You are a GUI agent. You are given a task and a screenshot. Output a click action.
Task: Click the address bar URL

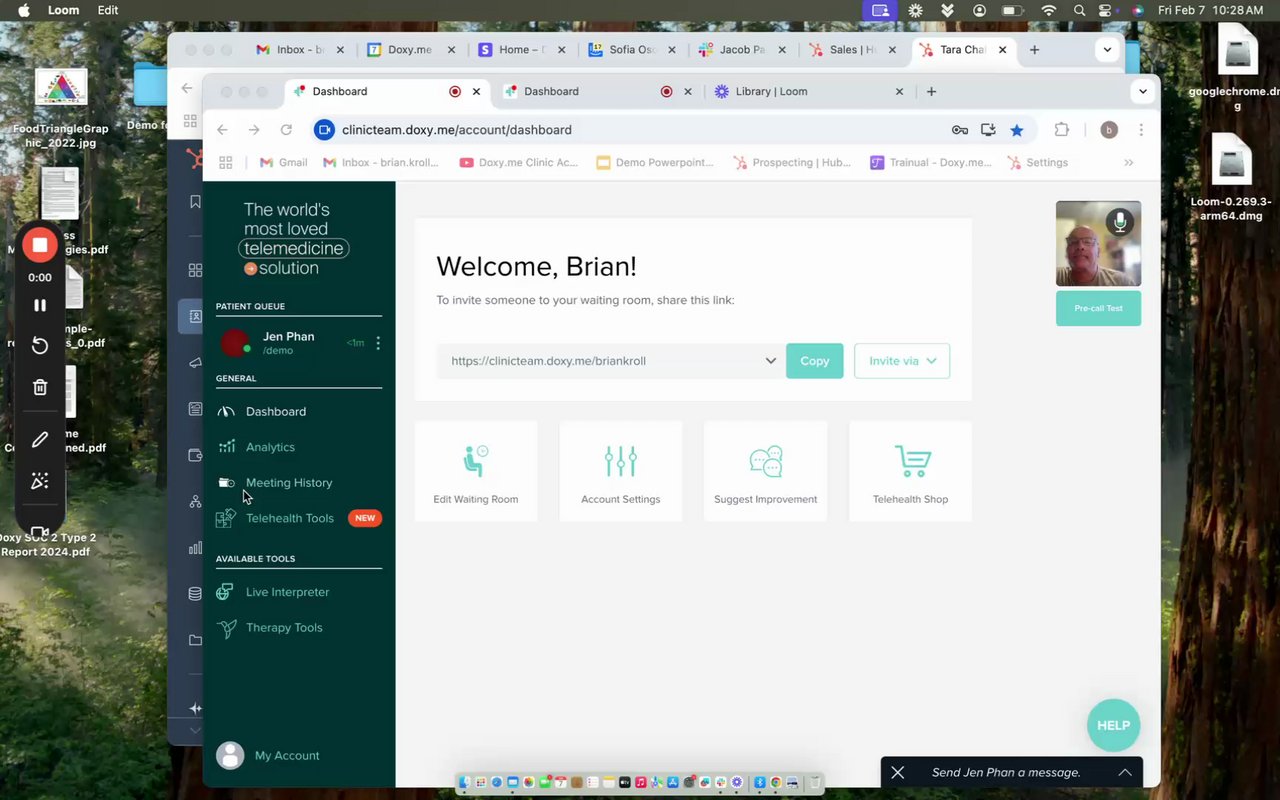click(x=457, y=130)
